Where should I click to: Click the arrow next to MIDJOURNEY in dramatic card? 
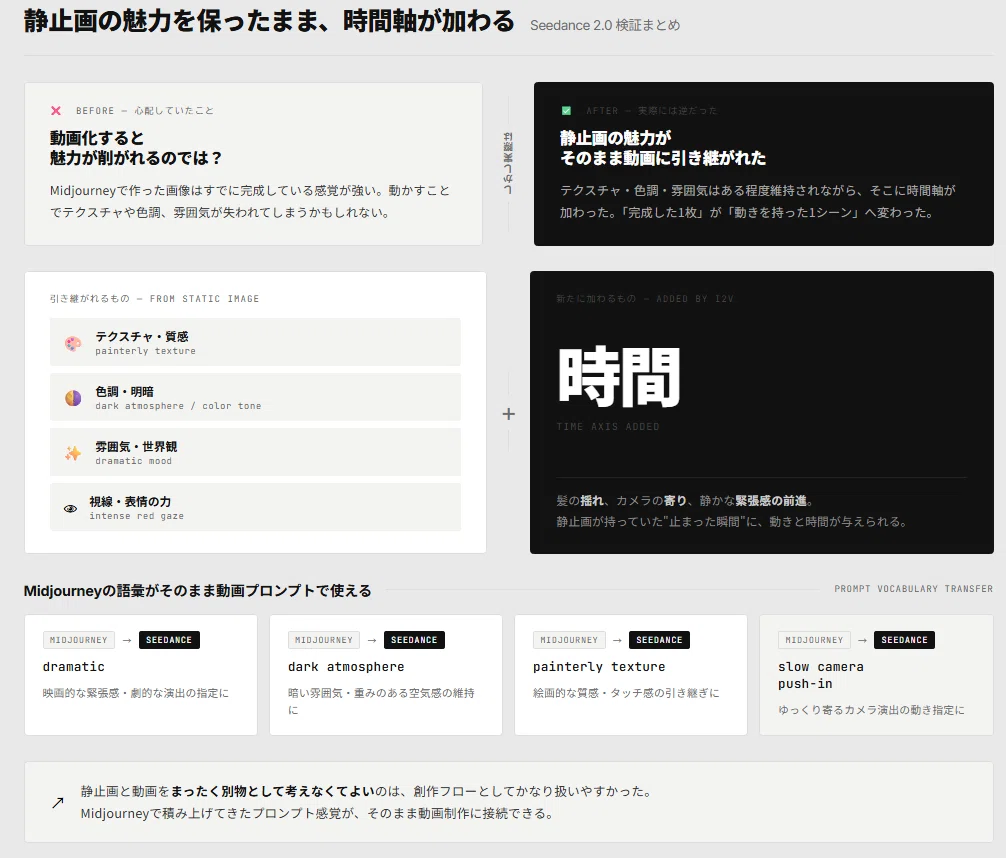coord(127,640)
